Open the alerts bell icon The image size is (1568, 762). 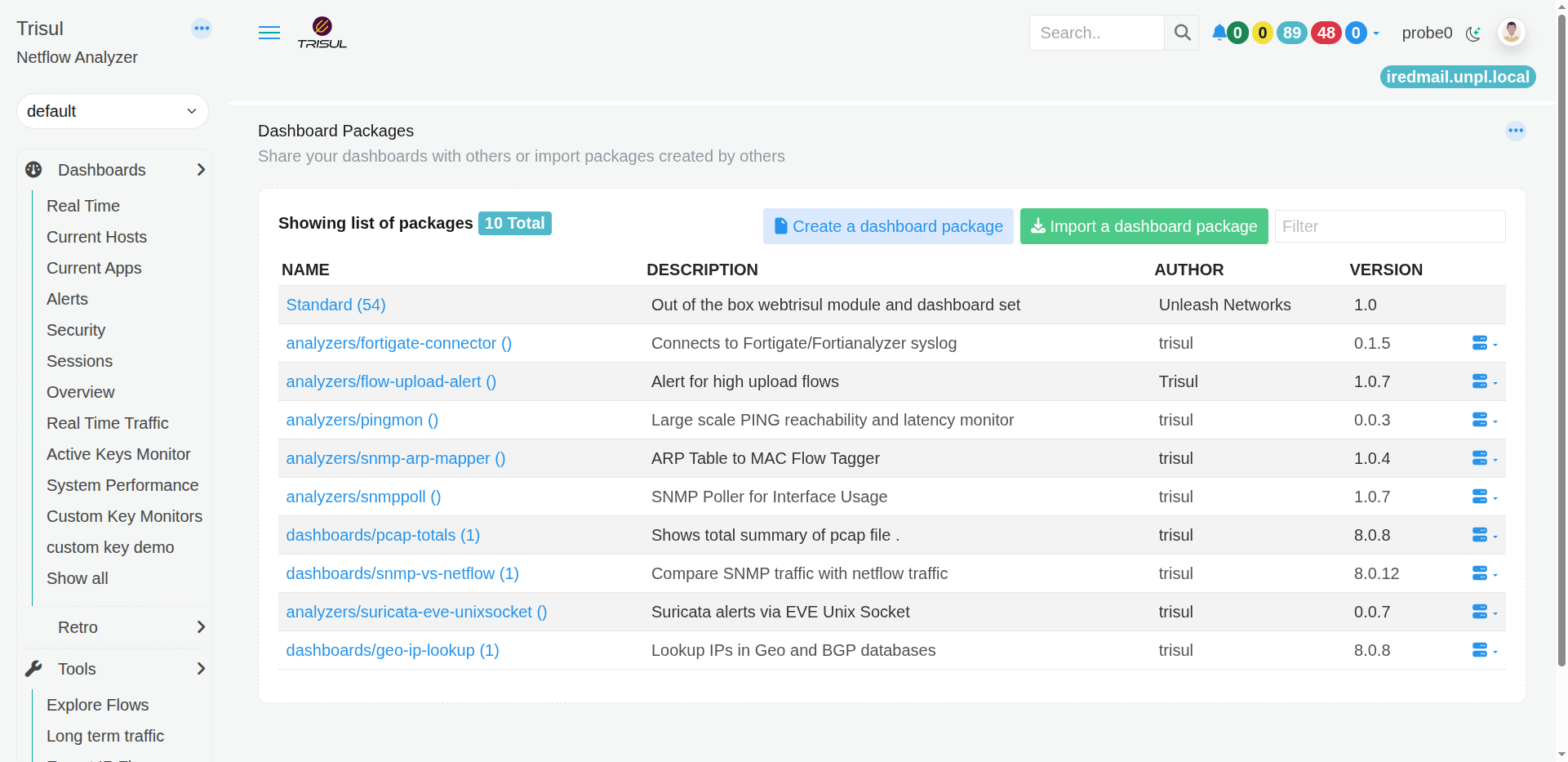(1219, 33)
